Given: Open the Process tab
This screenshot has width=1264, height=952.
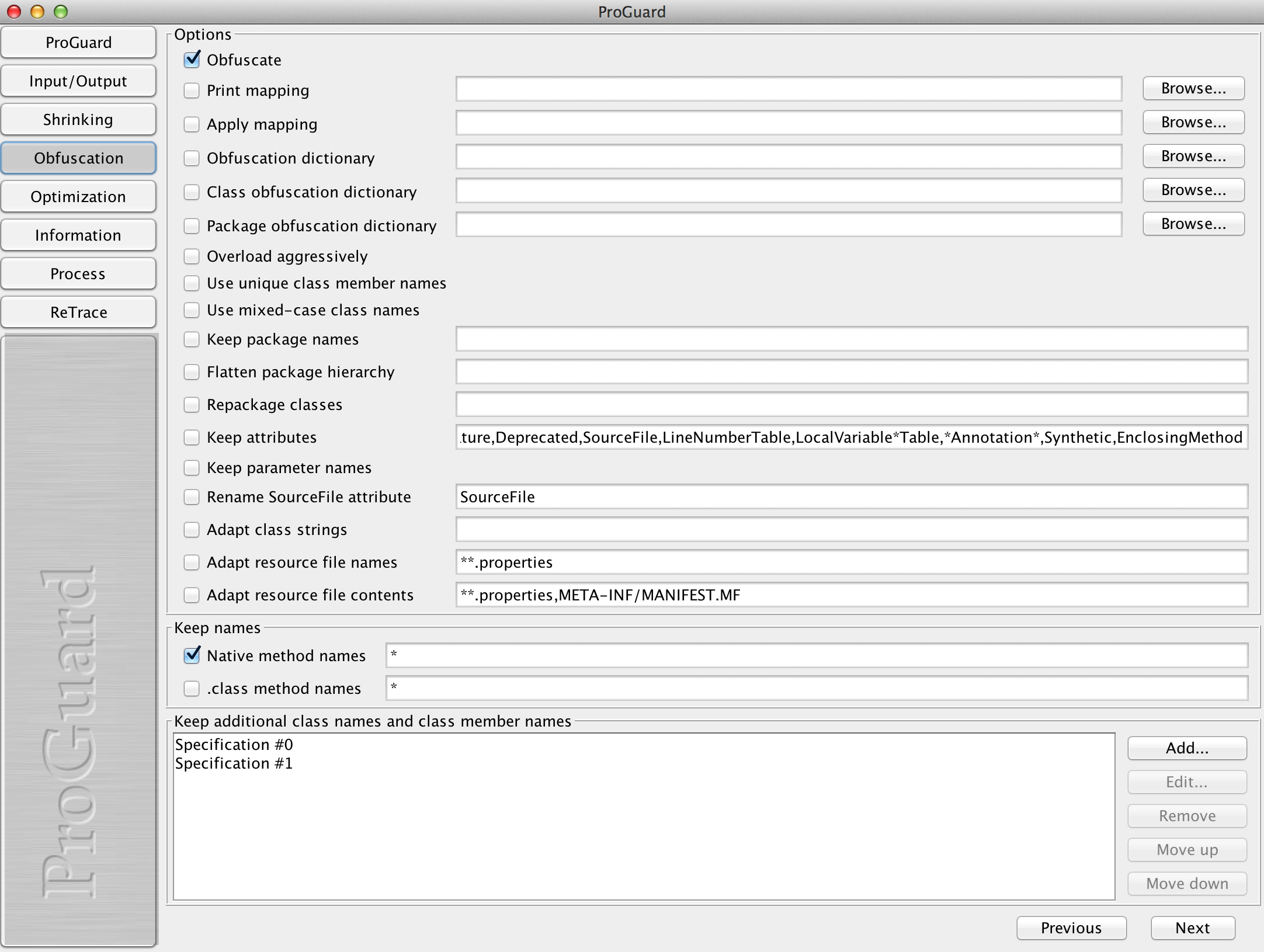Looking at the screenshot, I should click(x=78, y=274).
